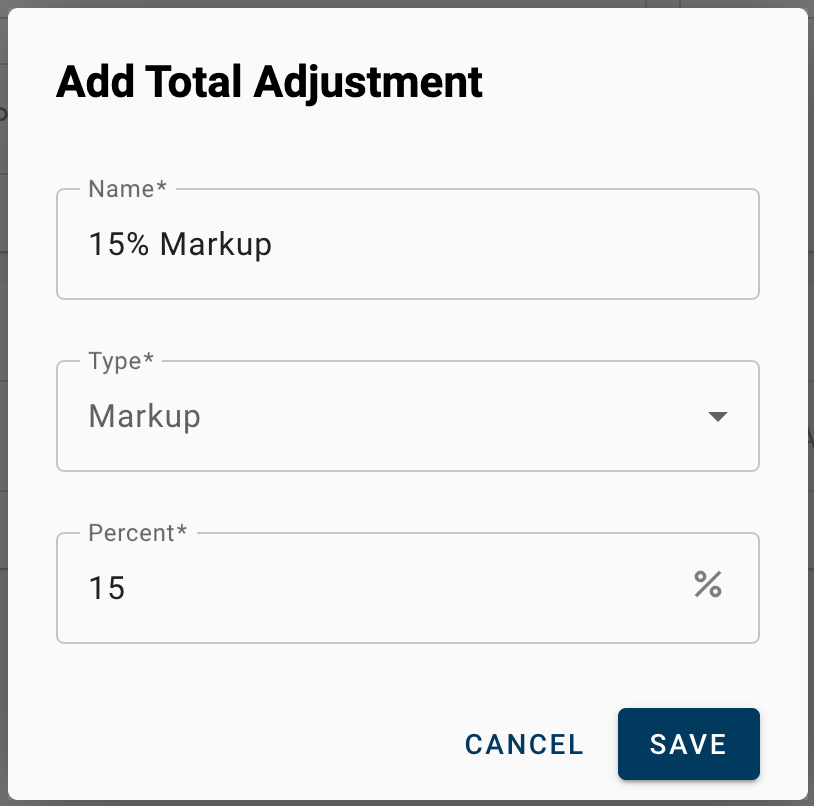
Task: Select the Markup value in Type combo box
Action: click(x=145, y=416)
